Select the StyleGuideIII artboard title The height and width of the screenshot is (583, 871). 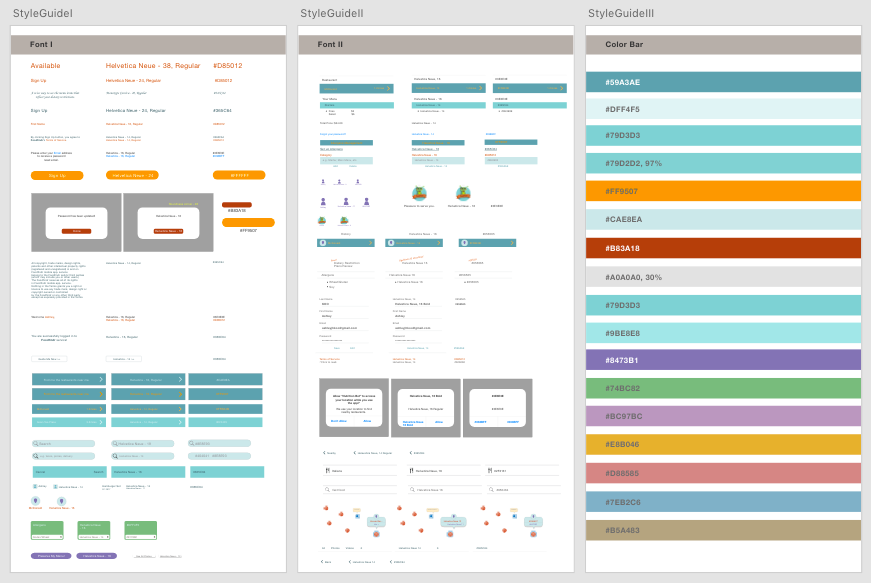[x=620, y=13]
